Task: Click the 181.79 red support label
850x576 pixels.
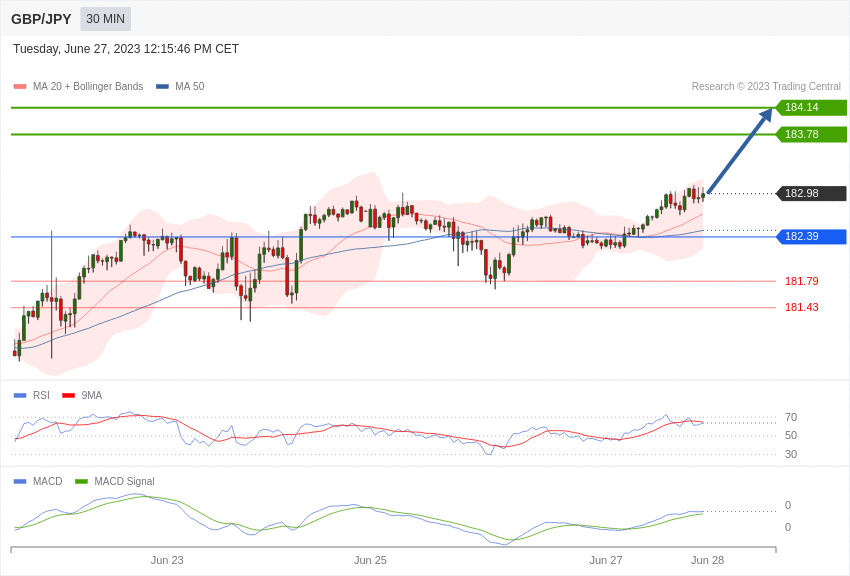Action: [801, 282]
